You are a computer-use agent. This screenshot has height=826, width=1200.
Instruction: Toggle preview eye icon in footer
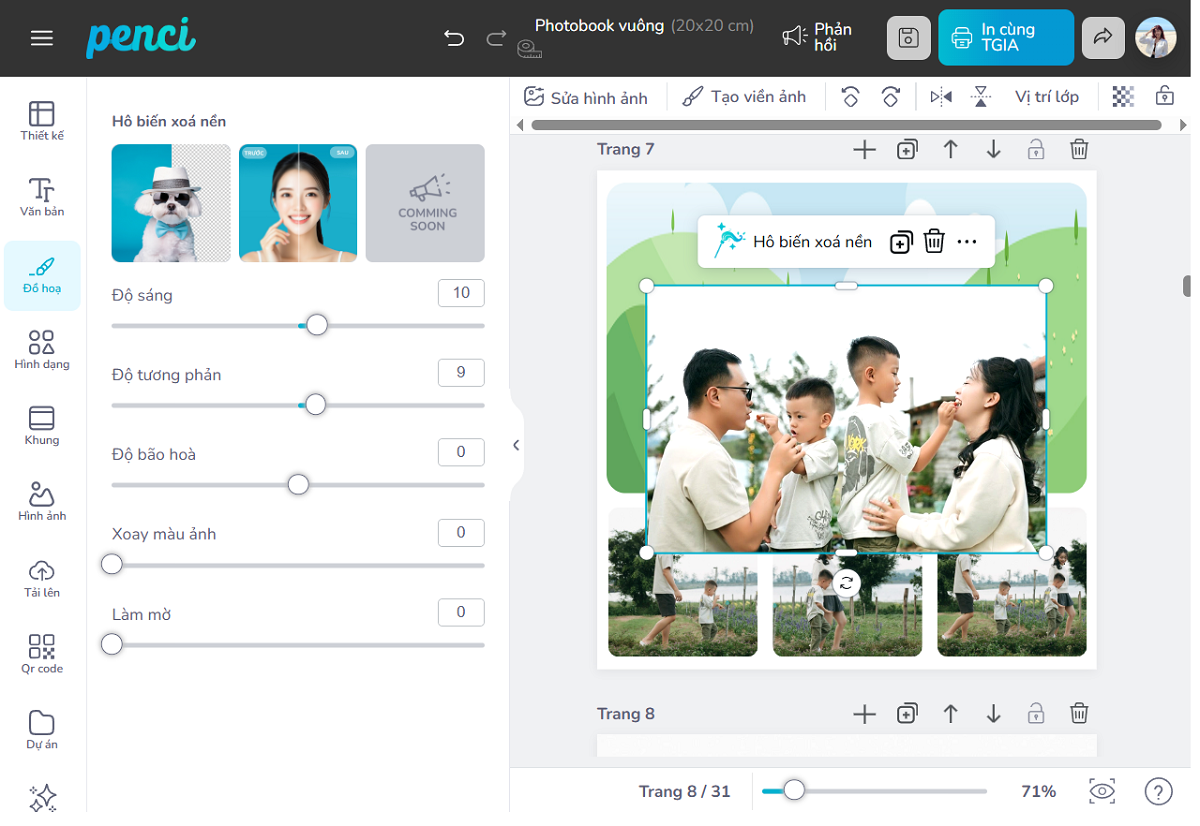point(1102,791)
